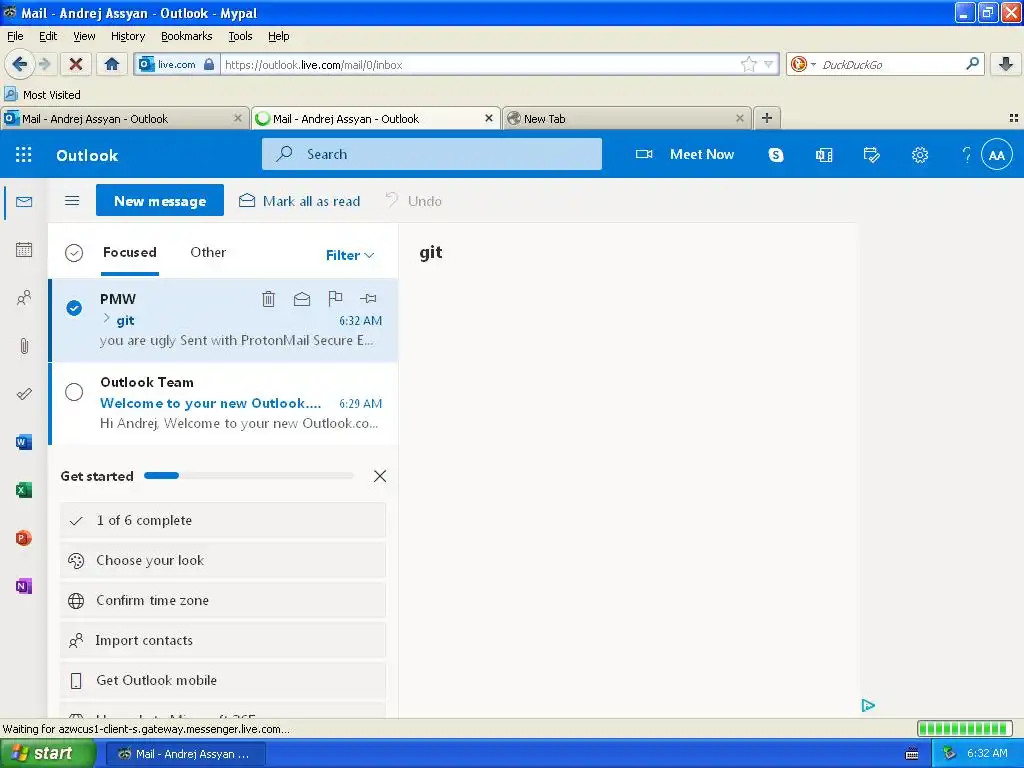This screenshot has height=768, width=1024.
Task: Launch Word from the sidebar
Action: pyautogui.click(x=24, y=442)
